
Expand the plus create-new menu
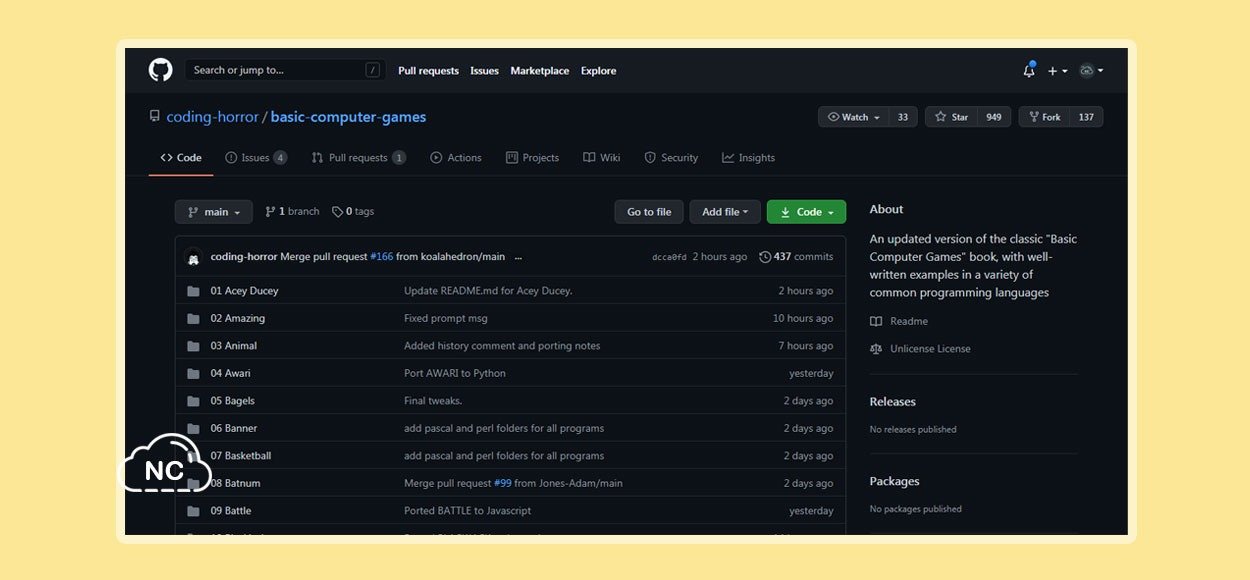click(1057, 71)
